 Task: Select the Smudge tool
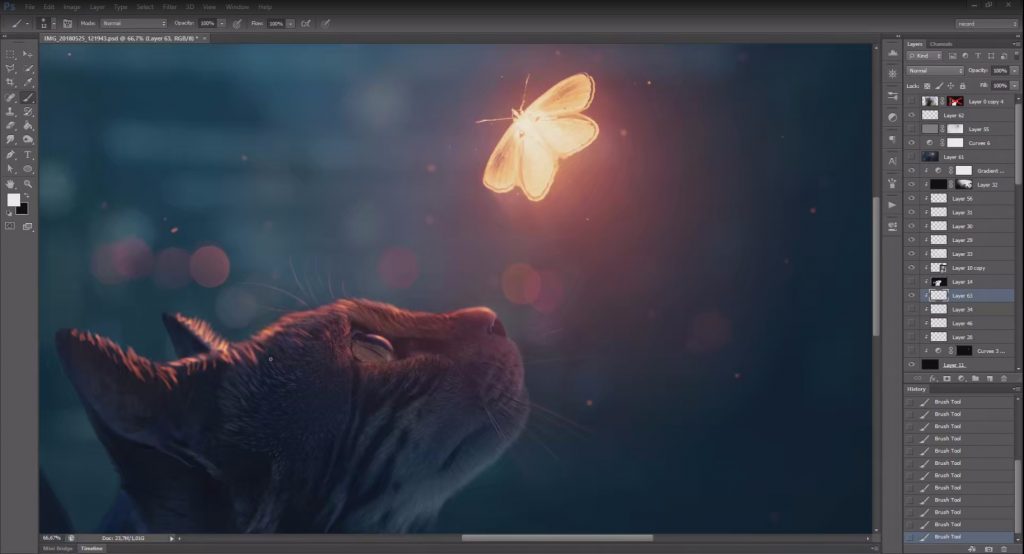coord(10,140)
